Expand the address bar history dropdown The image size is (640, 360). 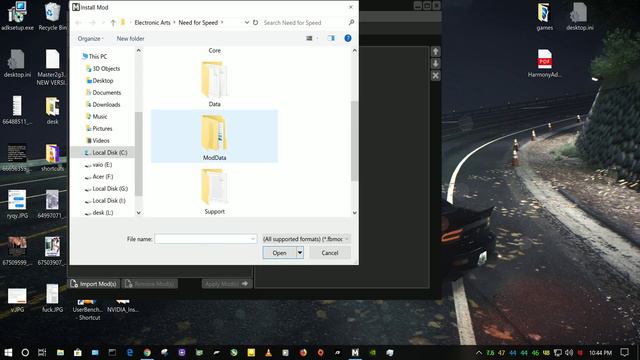(x=247, y=23)
